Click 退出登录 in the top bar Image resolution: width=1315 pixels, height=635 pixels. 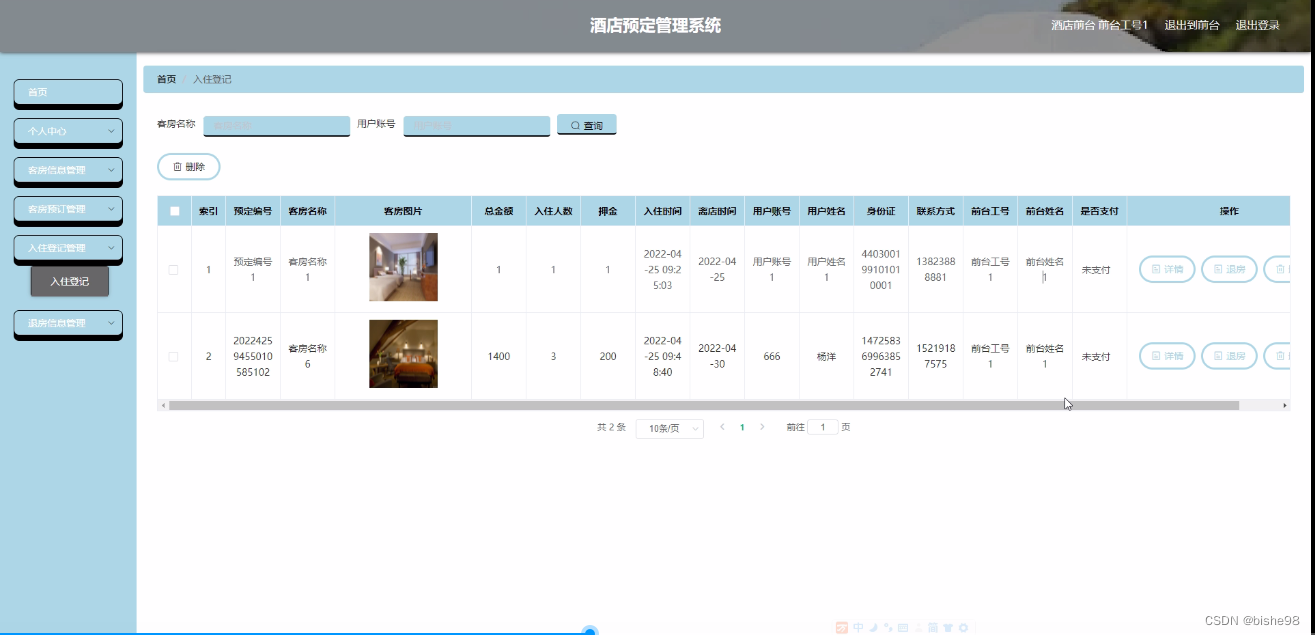pyautogui.click(x=1257, y=24)
